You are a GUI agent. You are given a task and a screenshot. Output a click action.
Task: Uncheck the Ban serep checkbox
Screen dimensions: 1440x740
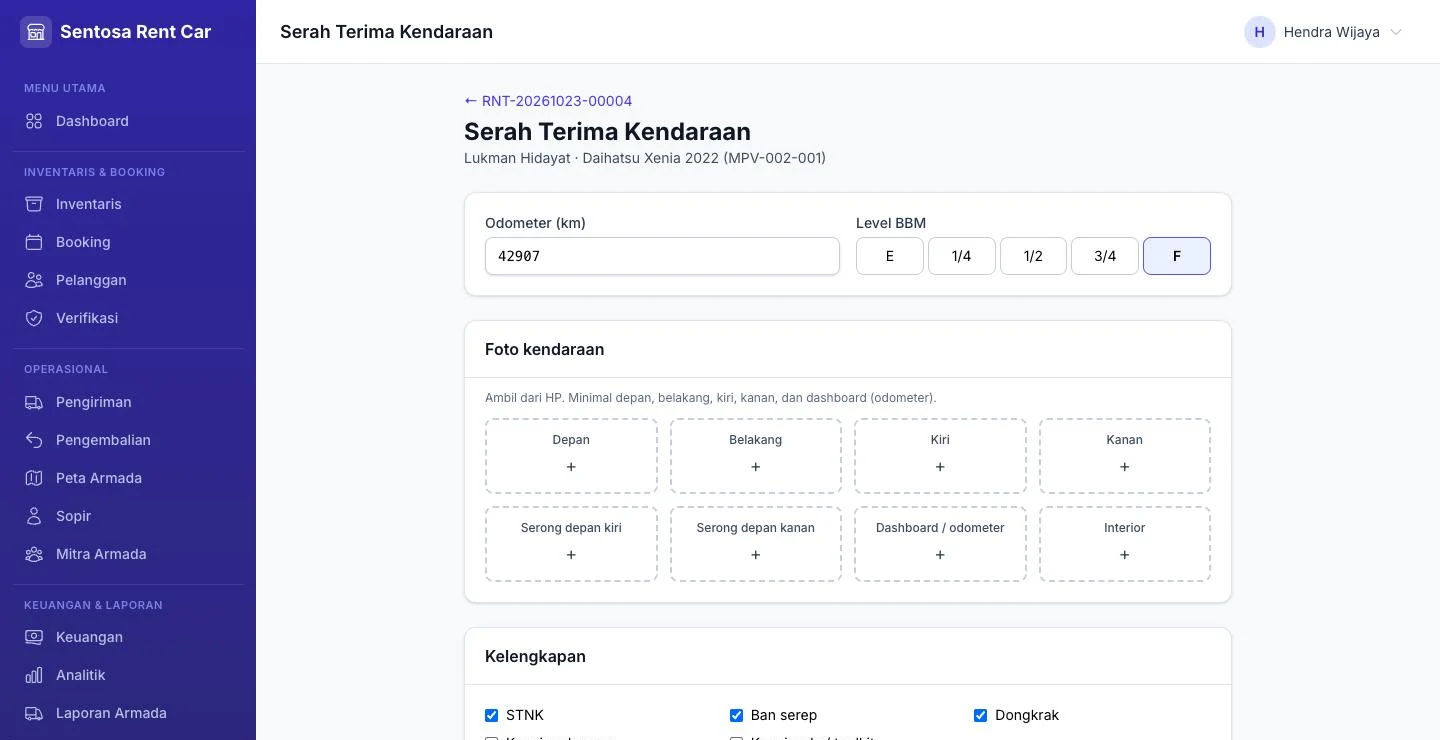pyautogui.click(x=736, y=715)
